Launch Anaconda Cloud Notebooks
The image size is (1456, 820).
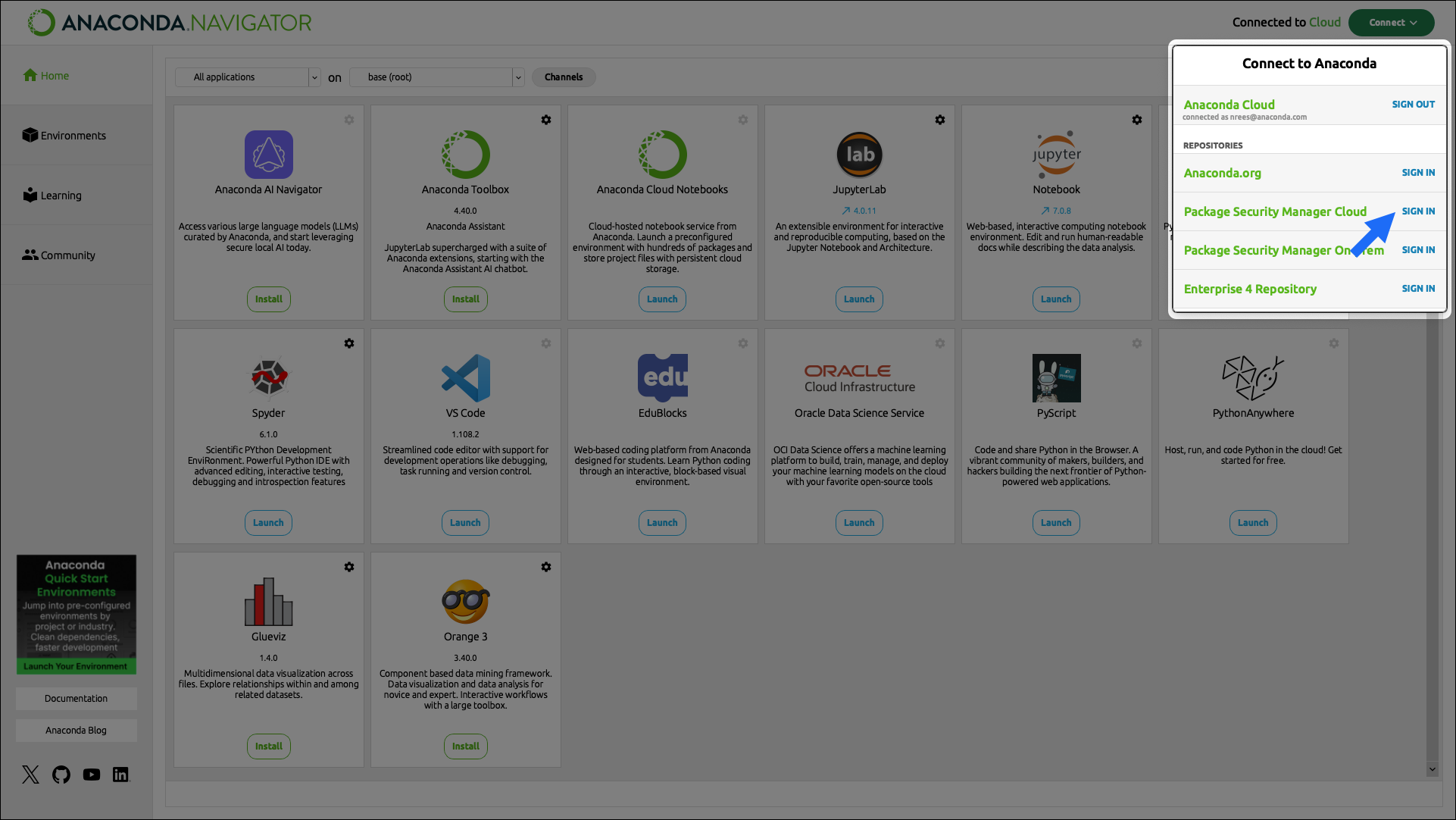tap(661, 299)
